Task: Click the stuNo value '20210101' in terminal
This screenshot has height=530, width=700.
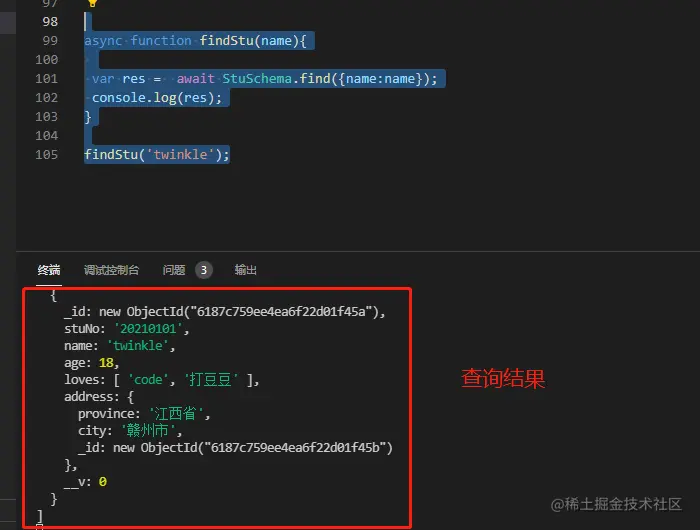Action: click(x=149, y=329)
